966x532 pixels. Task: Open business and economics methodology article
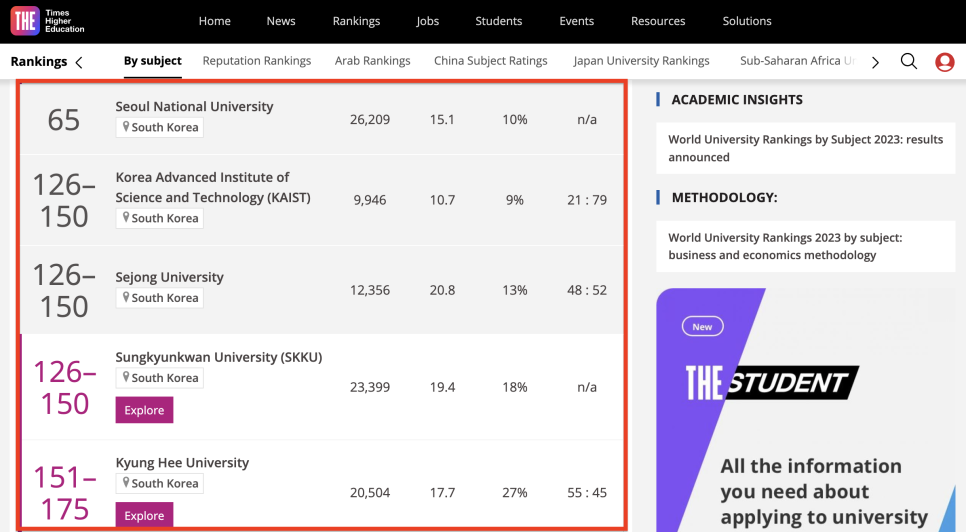pyautogui.click(x=806, y=246)
